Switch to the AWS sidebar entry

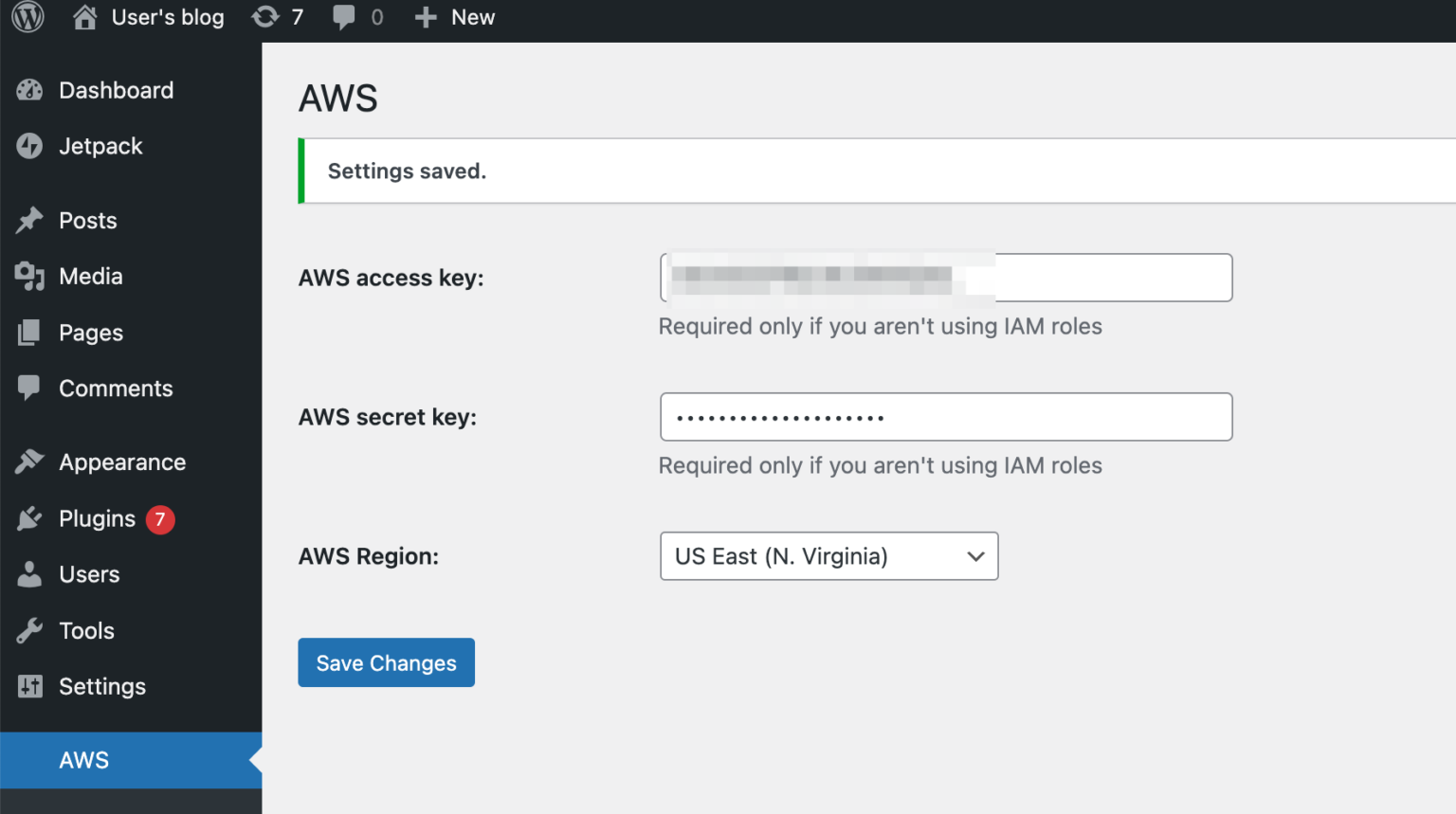tap(83, 760)
